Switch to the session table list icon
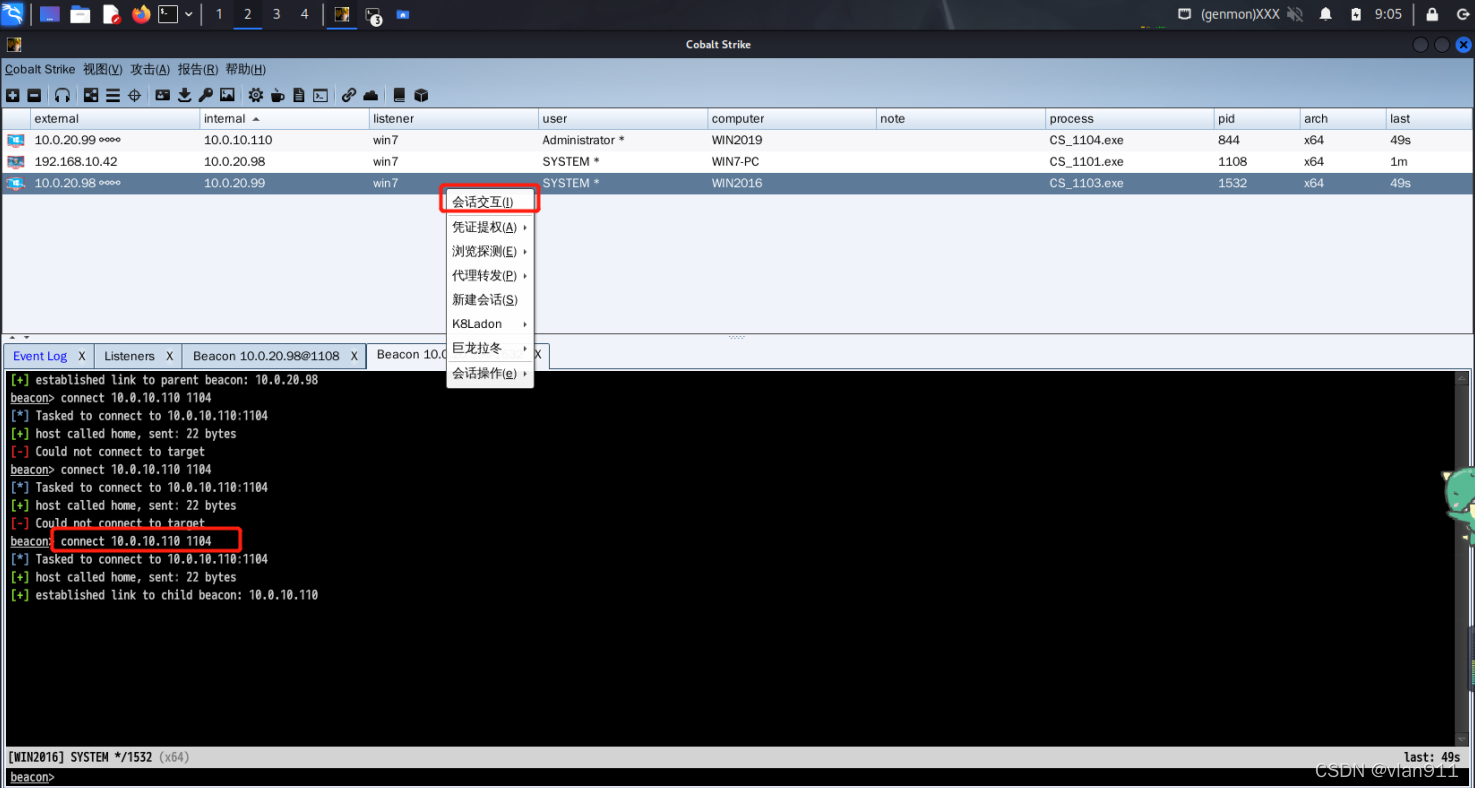 point(113,95)
